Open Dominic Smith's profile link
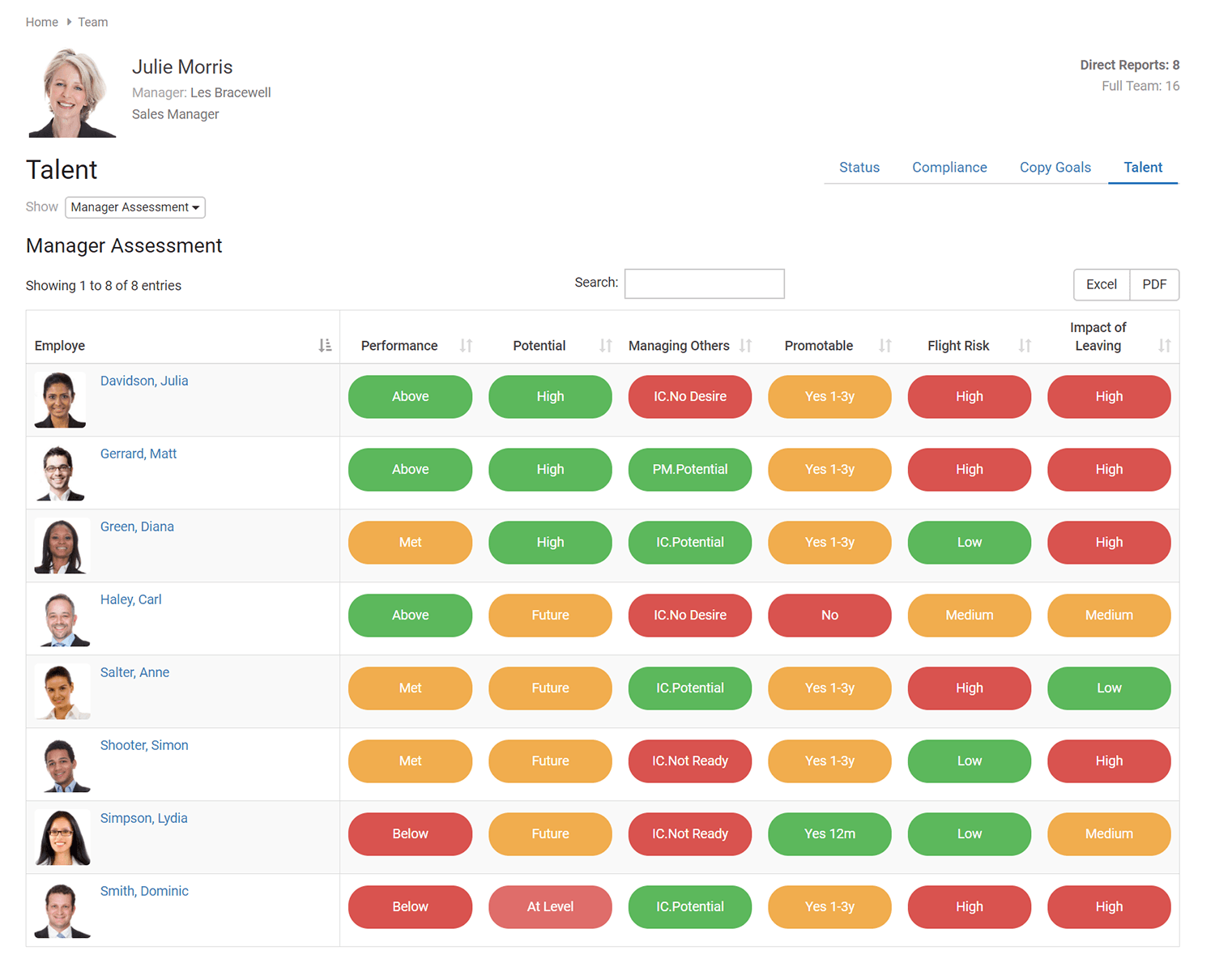This screenshot has height=980, width=1215. (x=143, y=891)
